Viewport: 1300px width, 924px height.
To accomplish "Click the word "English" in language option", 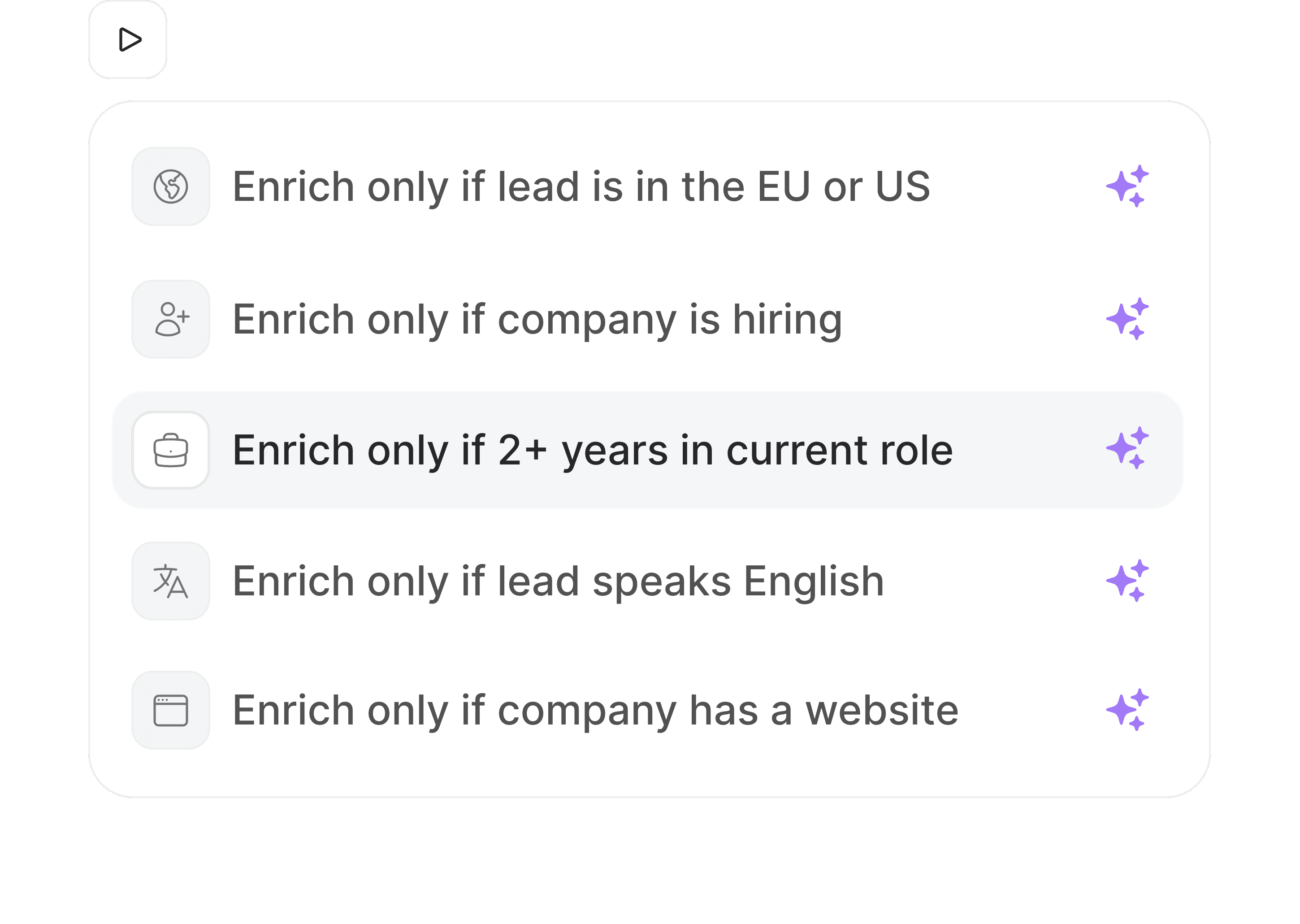I will [x=814, y=581].
